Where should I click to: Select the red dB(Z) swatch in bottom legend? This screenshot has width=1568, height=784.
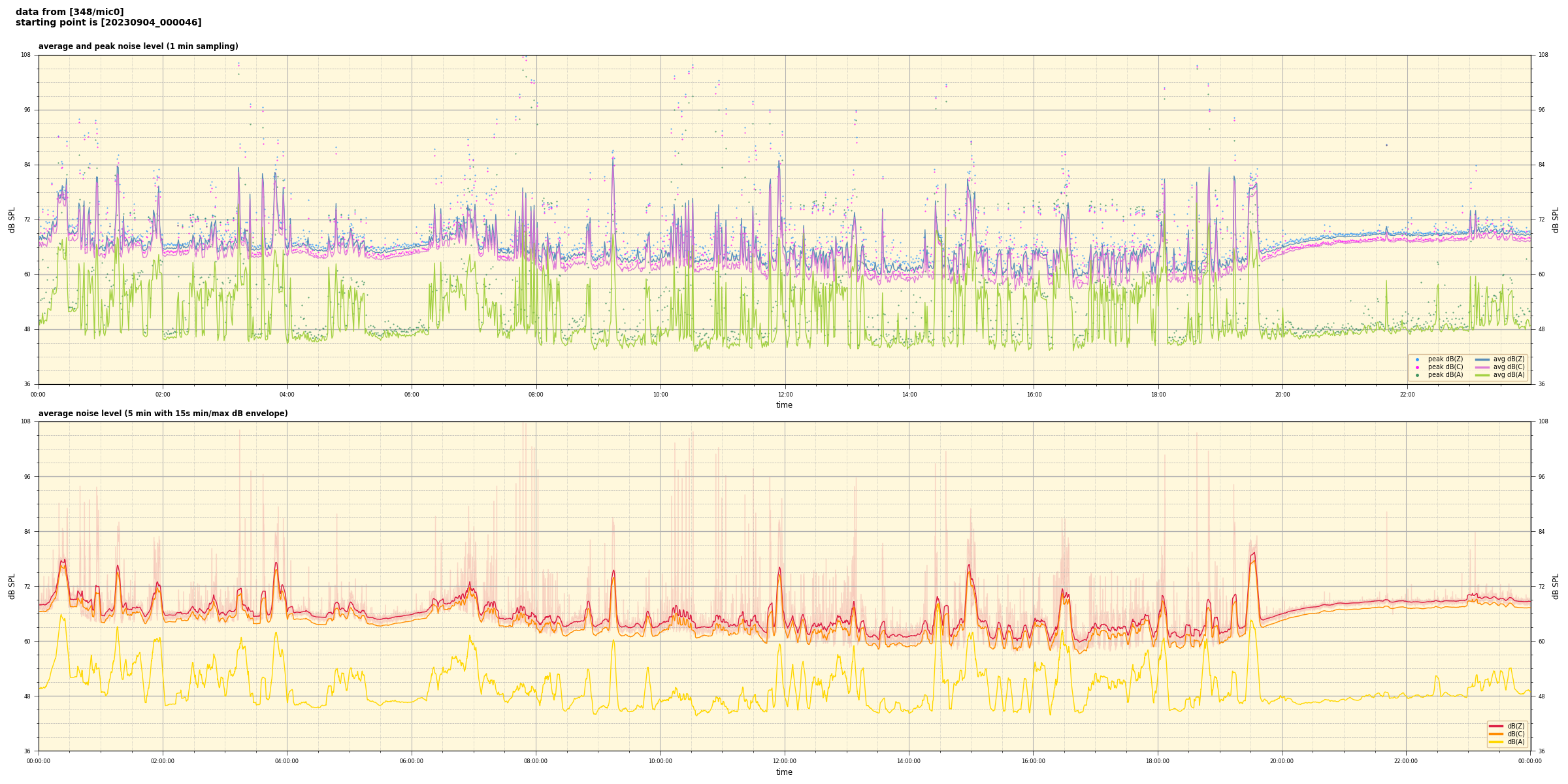click(1496, 726)
